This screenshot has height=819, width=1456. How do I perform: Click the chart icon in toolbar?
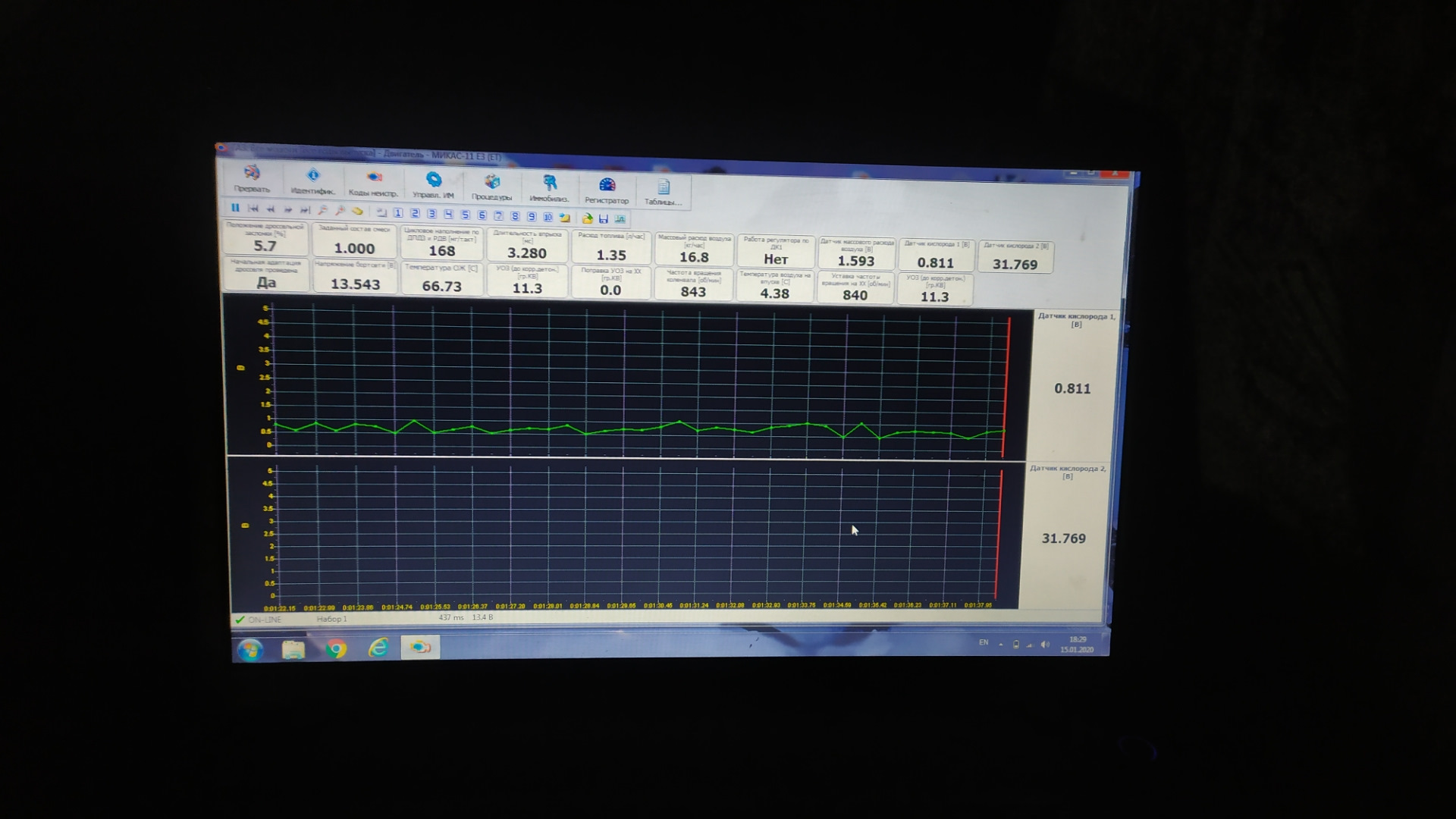[x=620, y=219]
